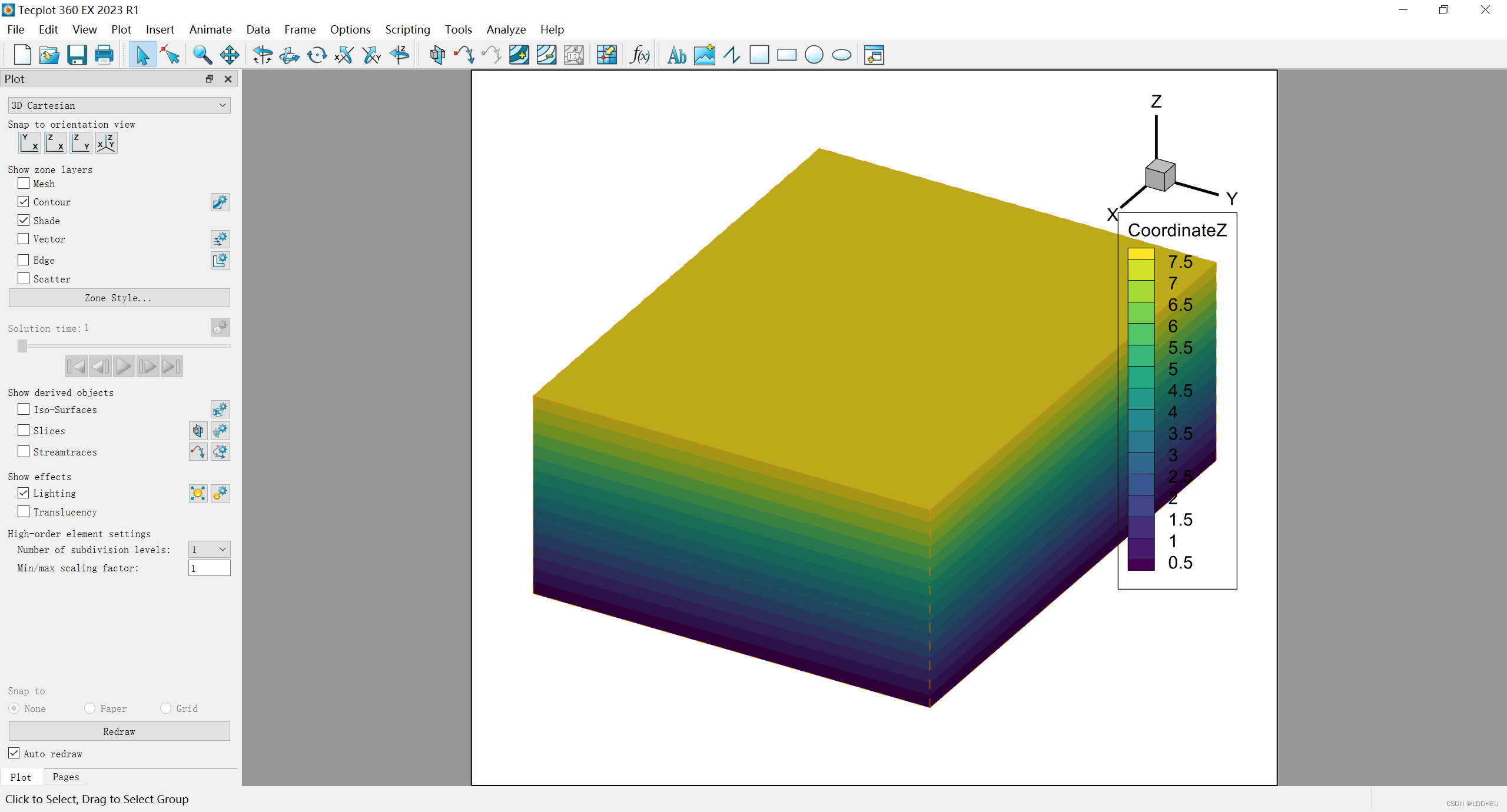
Task: Open light source position icon
Action: 198,493
